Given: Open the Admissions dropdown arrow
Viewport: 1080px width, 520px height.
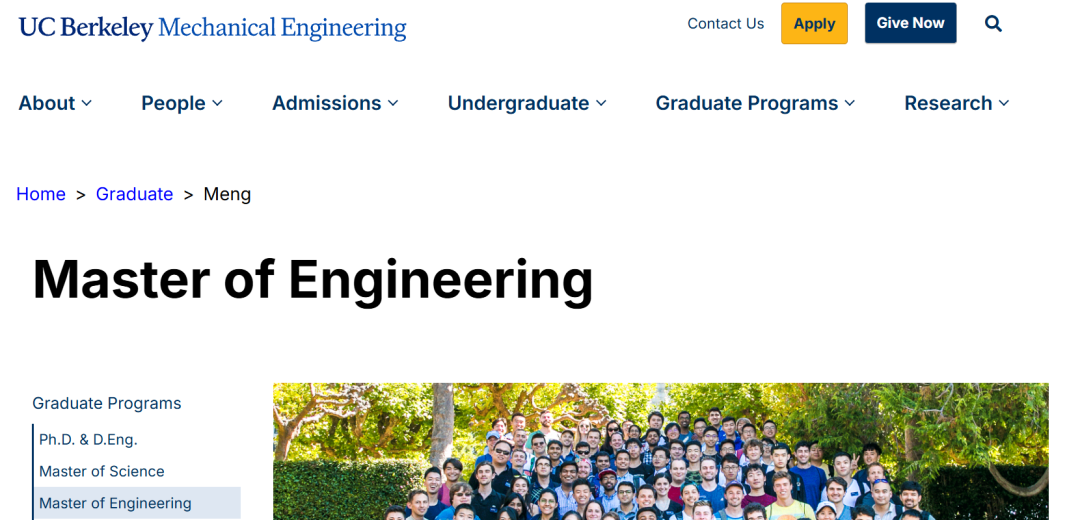Looking at the screenshot, I should click(x=393, y=103).
